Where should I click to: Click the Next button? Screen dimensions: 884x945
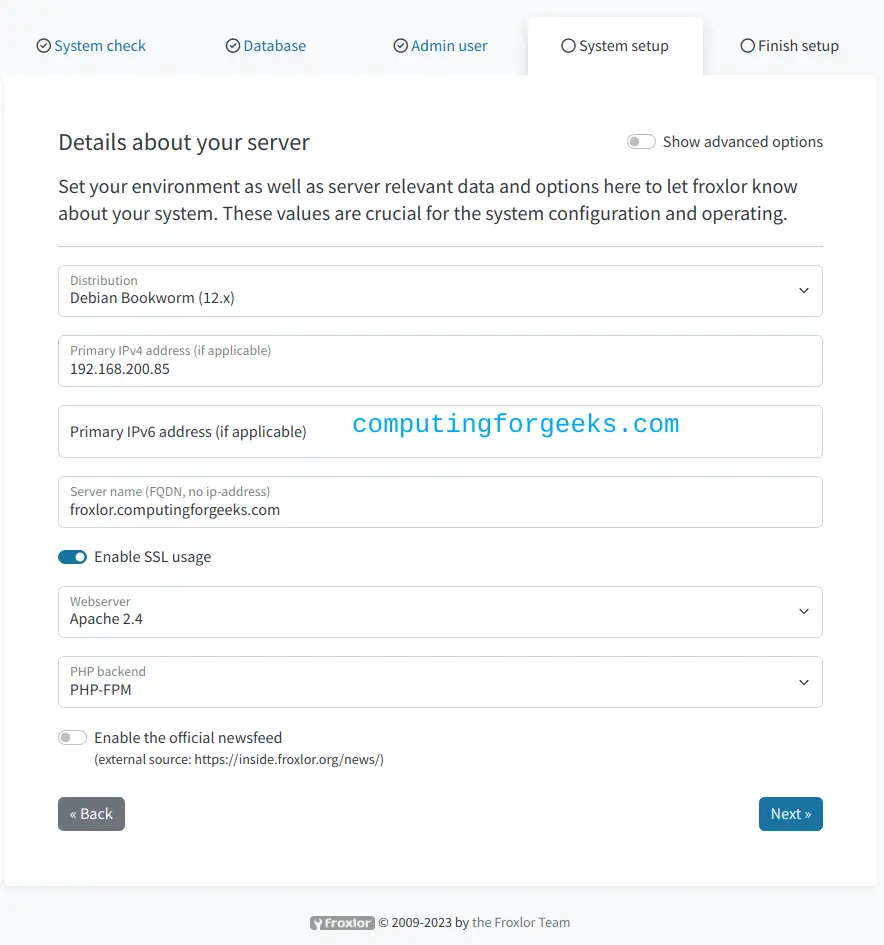click(791, 814)
